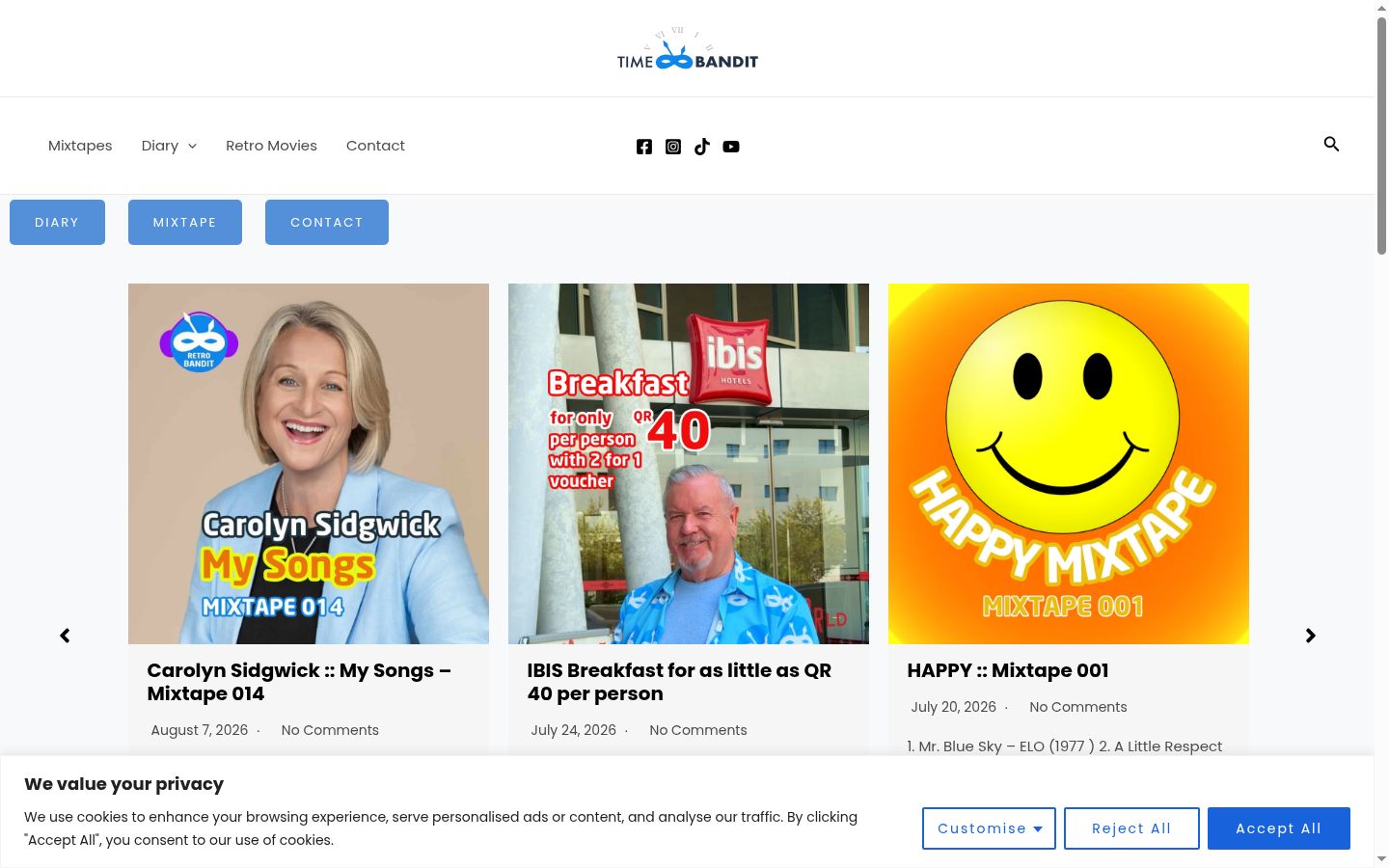Click the IBIS Breakfast thumbnail image
Image resolution: width=1389 pixels, height=868 pixels.
(x=689, y=464)
